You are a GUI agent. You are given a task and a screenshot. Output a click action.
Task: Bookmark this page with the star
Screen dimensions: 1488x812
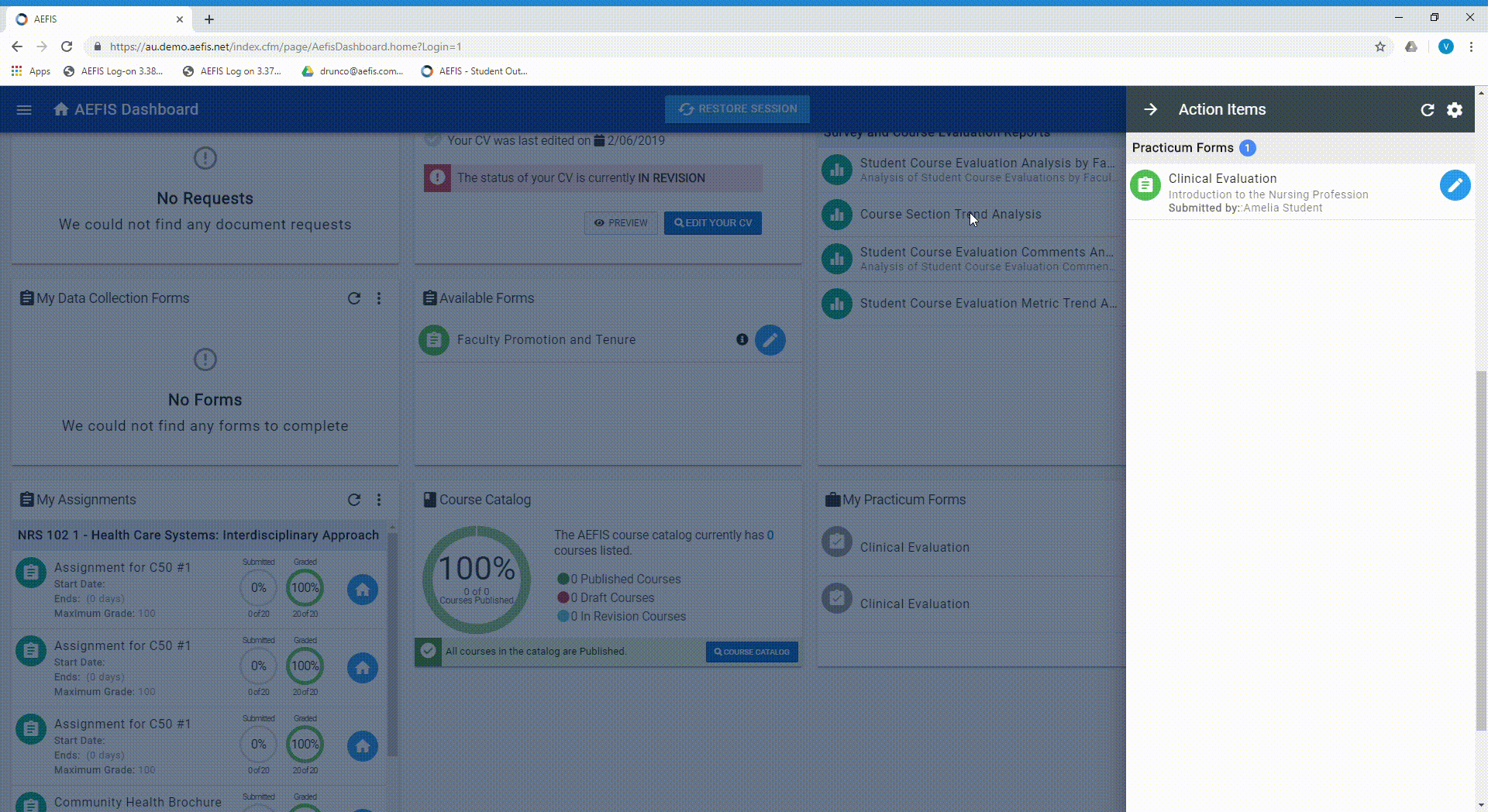pos(1380,46)
